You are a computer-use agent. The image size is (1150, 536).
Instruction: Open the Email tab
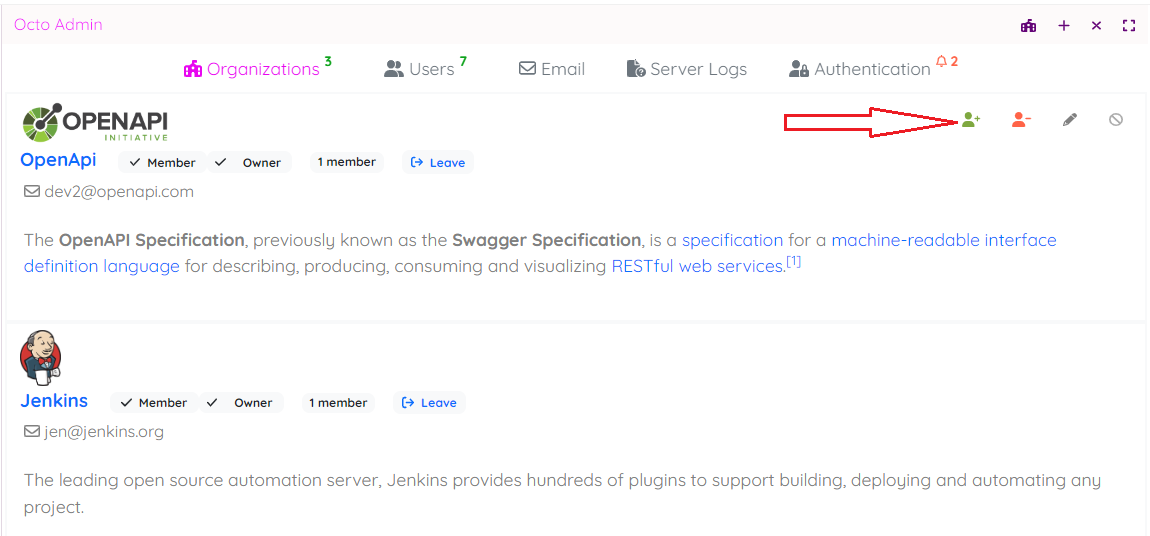552,69
